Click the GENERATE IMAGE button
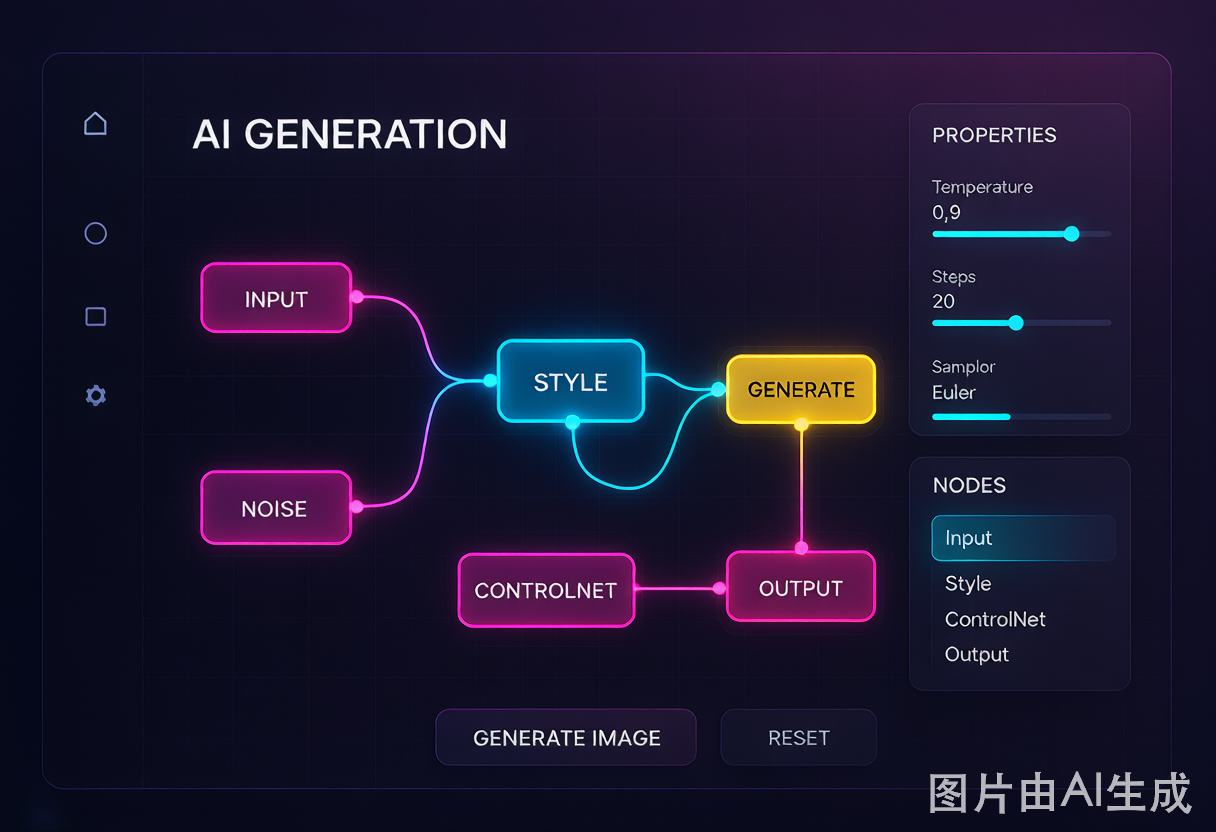 tap(566, 738)
